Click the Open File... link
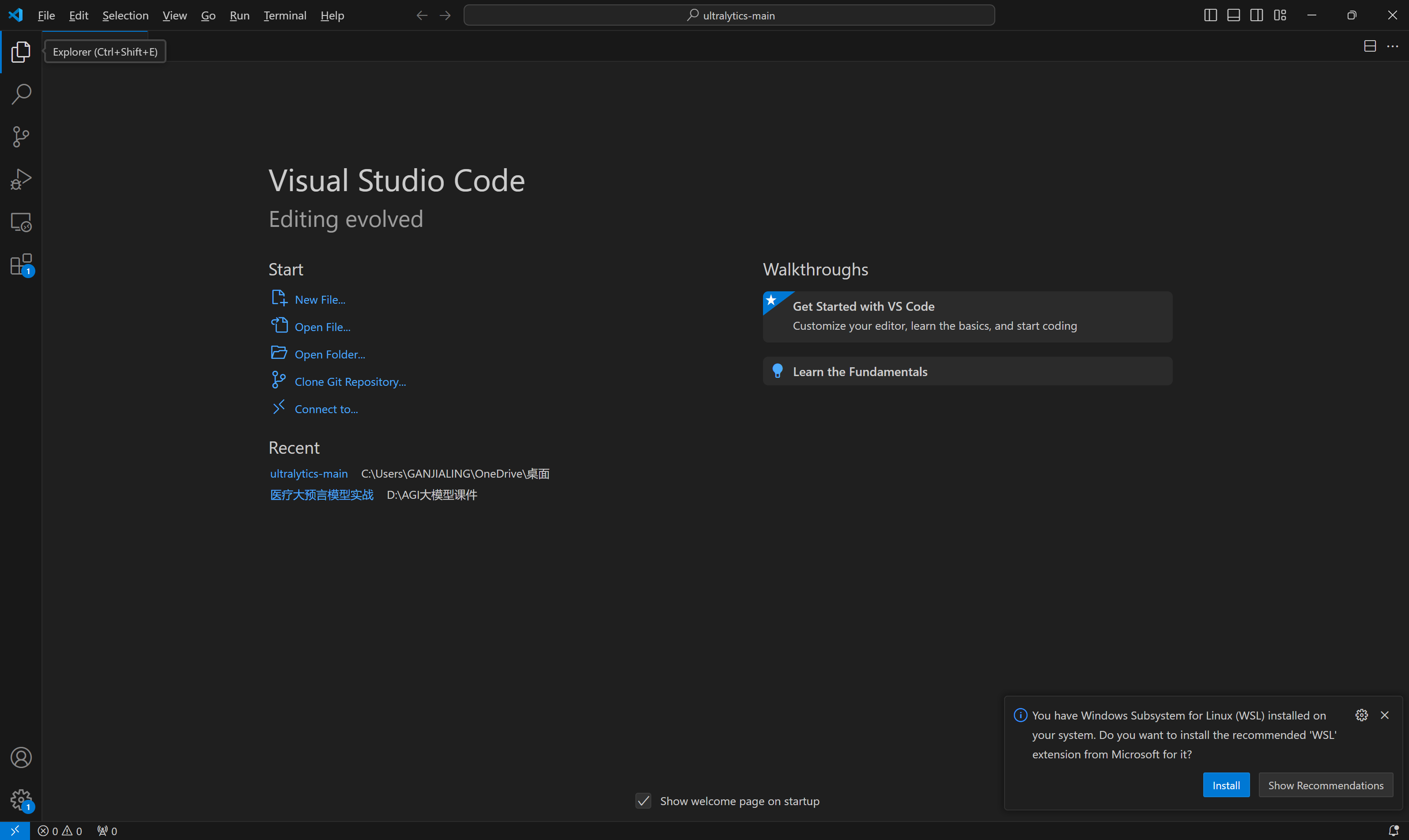Viewport: 1409px width, 840px height. tap(323, 327)
